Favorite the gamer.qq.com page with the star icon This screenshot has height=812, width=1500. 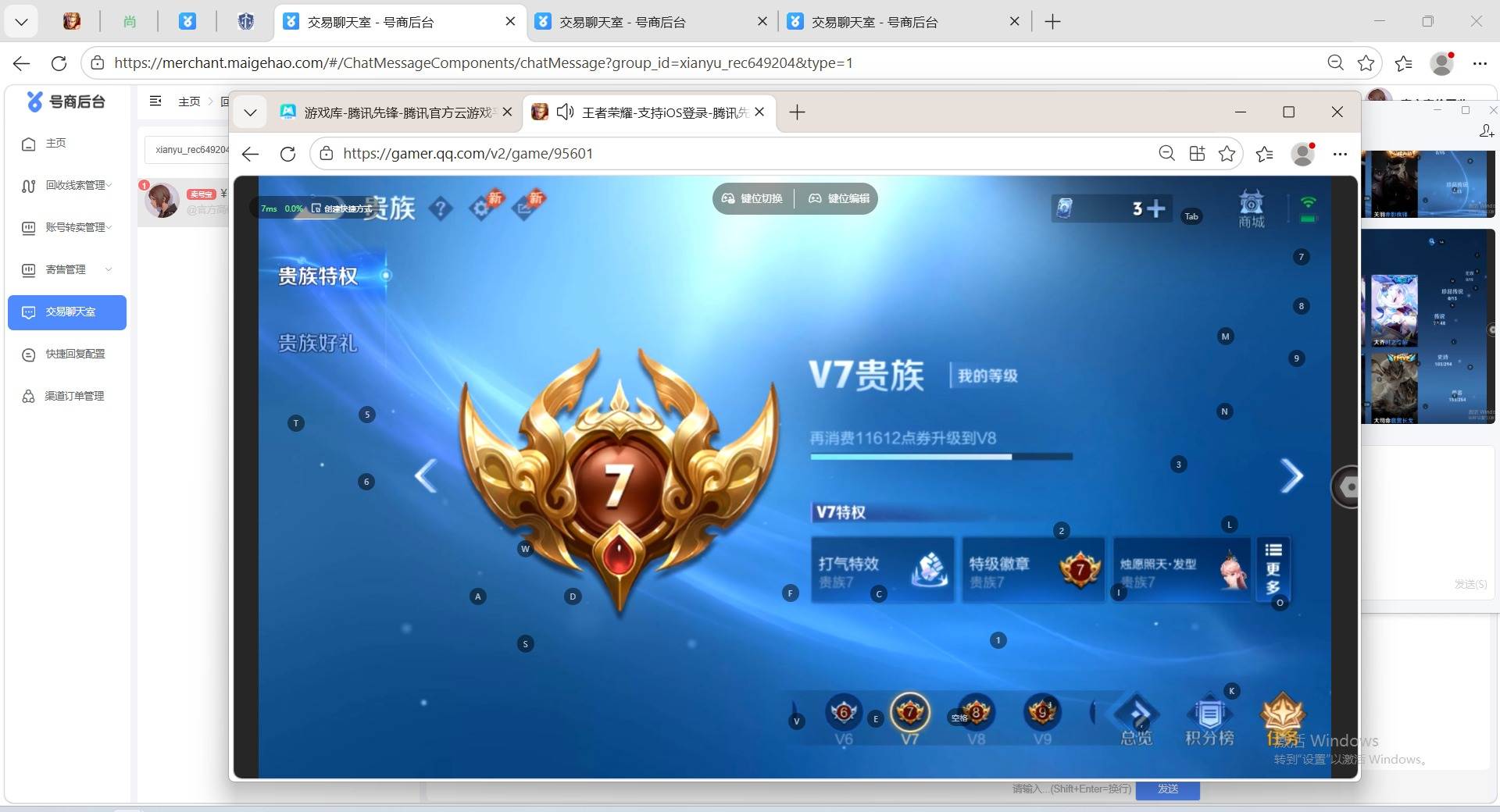[x=1227, y=154]
